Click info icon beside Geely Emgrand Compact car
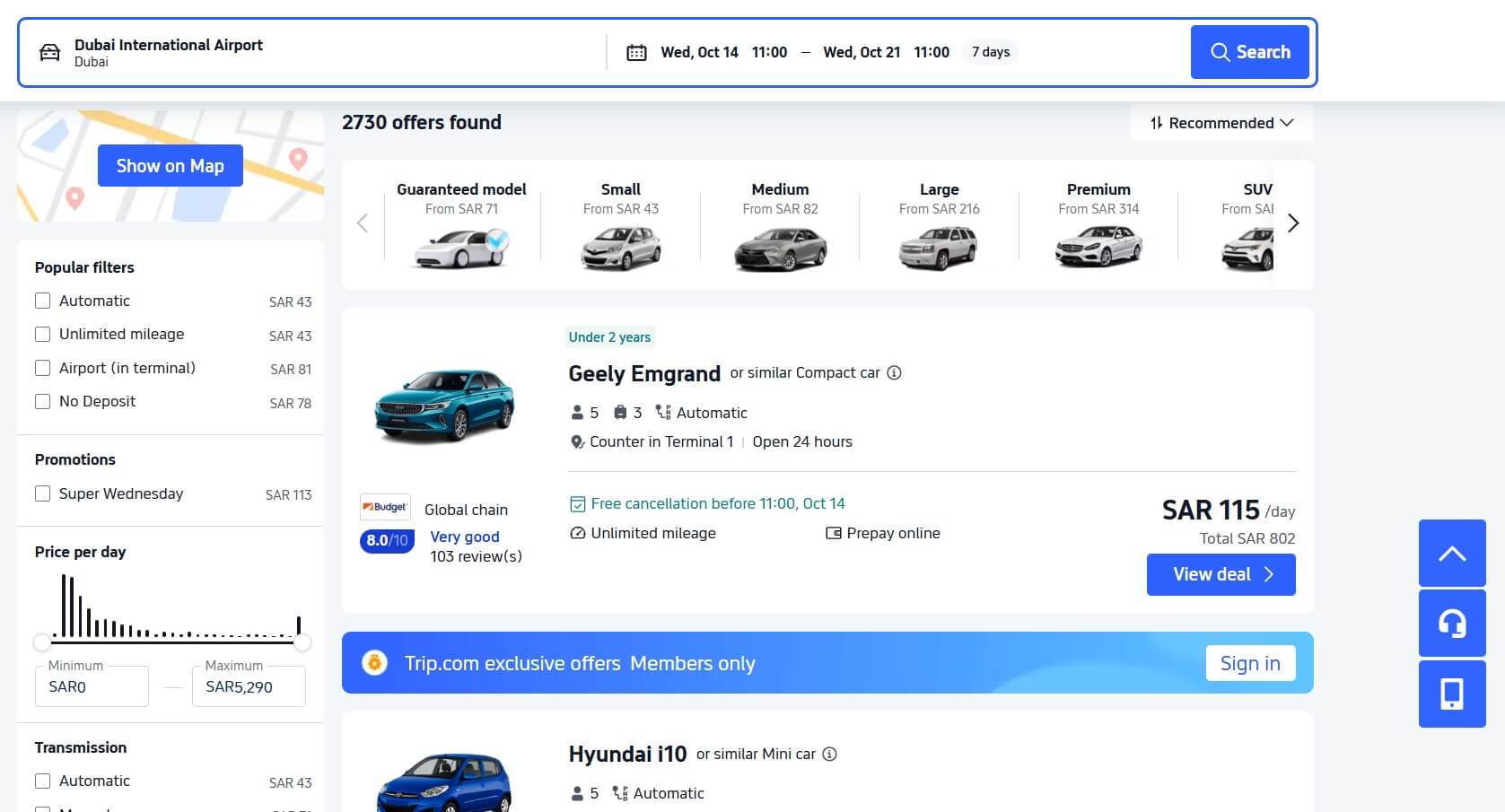 (894, 373)
